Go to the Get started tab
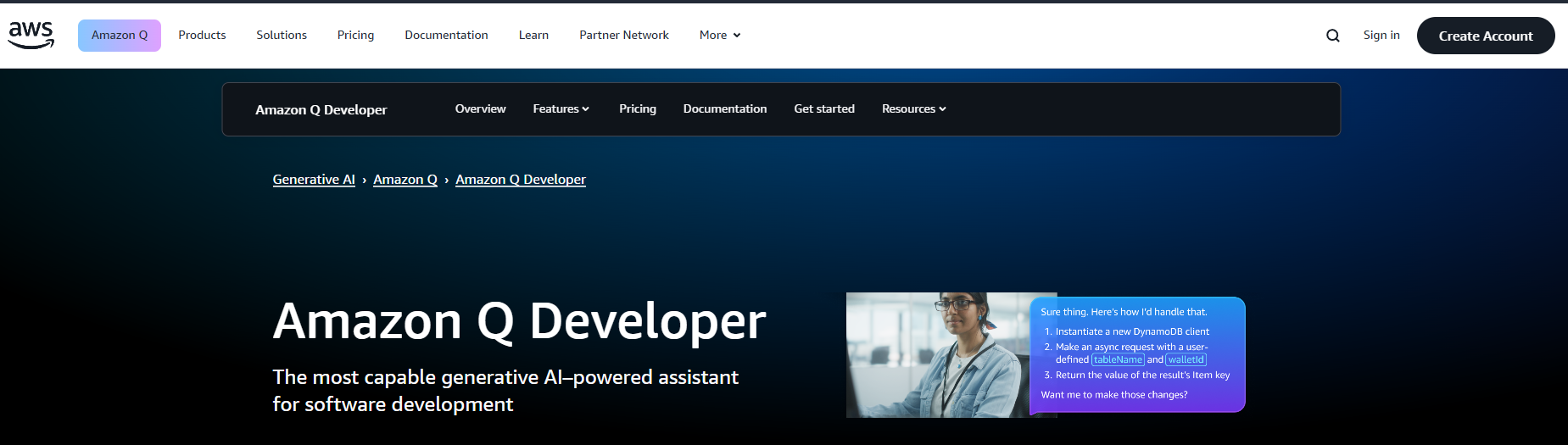The height and width of the screenshot is (445, 1568). (824, 108)
